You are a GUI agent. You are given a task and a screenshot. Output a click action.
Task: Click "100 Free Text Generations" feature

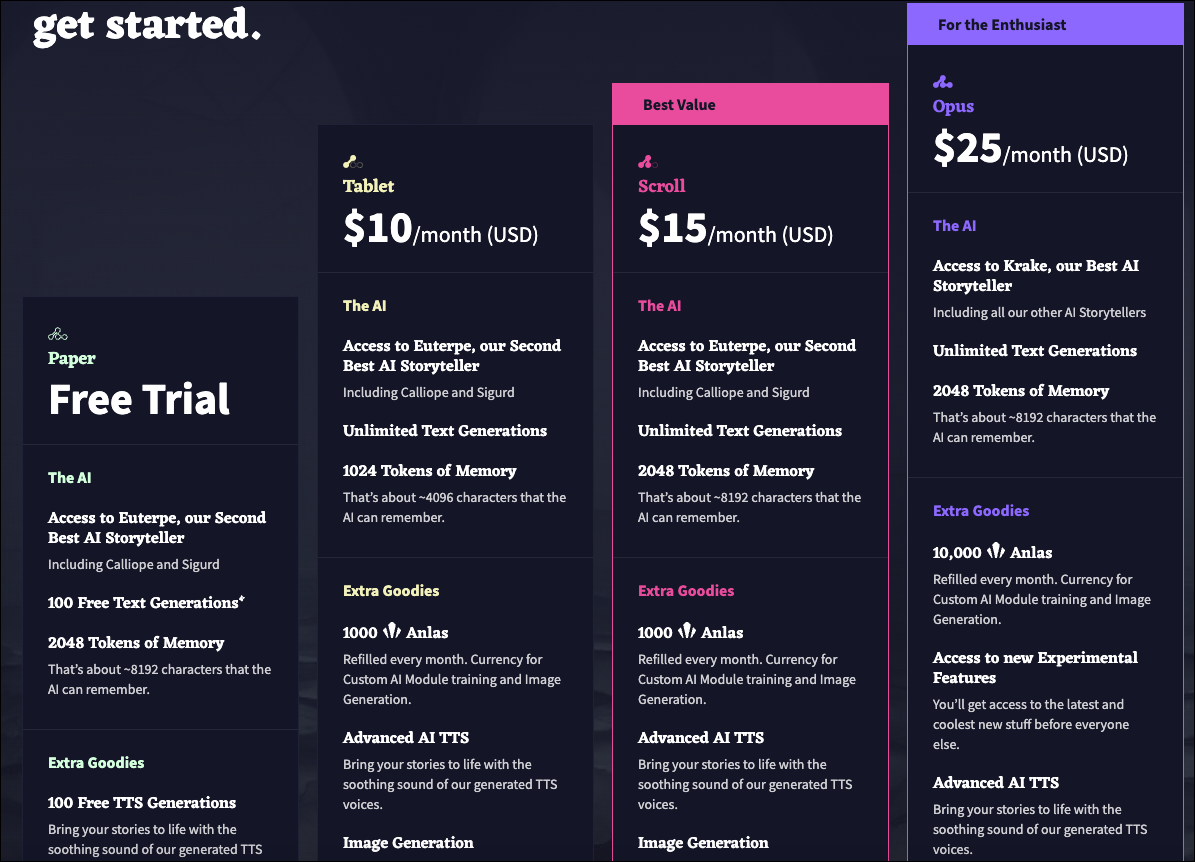point(146,602)
